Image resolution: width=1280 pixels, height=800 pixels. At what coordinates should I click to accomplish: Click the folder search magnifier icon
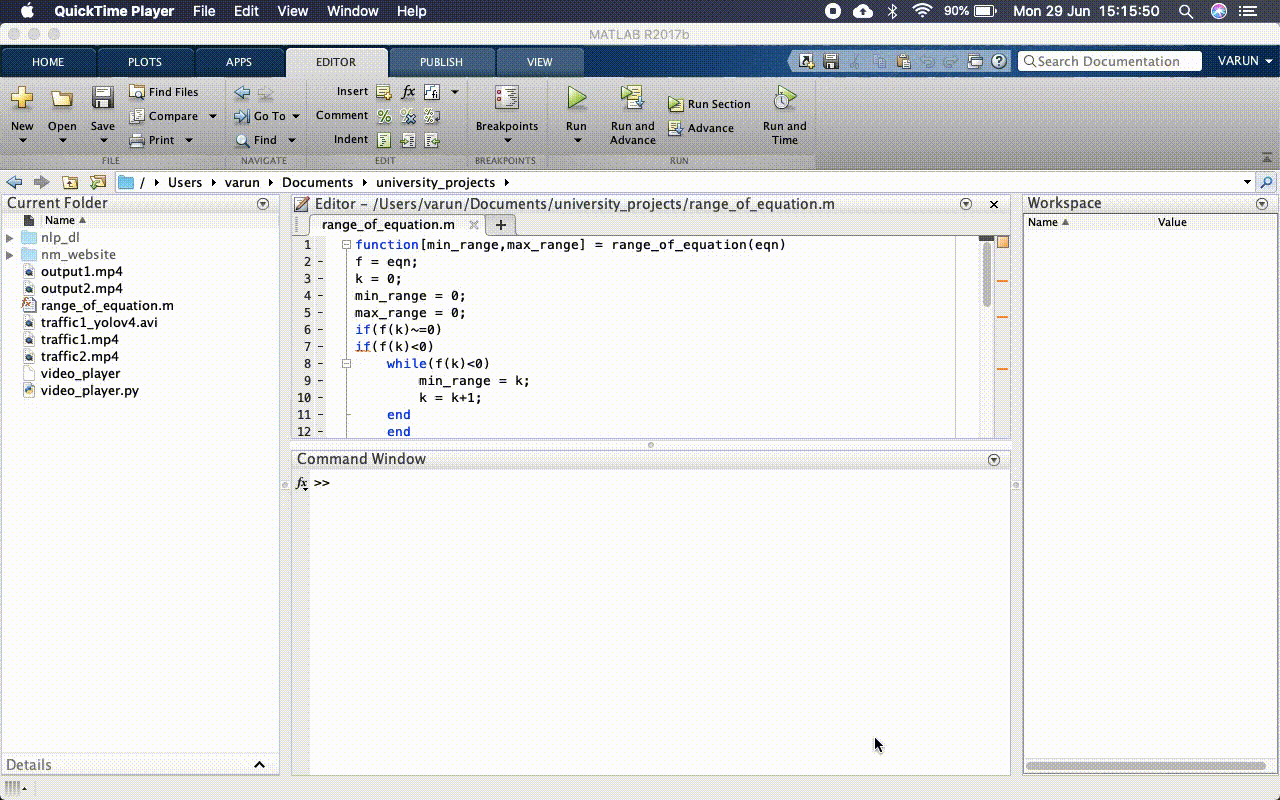tap(1267, 182)
